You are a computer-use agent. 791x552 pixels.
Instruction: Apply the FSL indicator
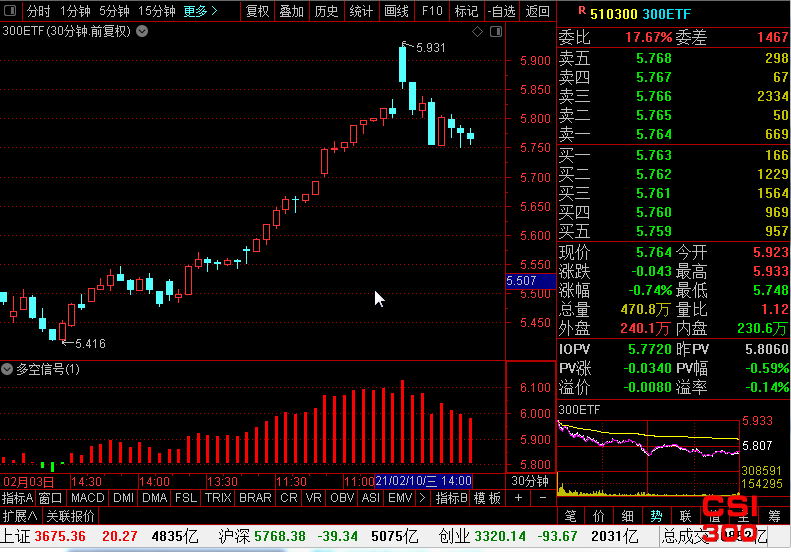186,498
